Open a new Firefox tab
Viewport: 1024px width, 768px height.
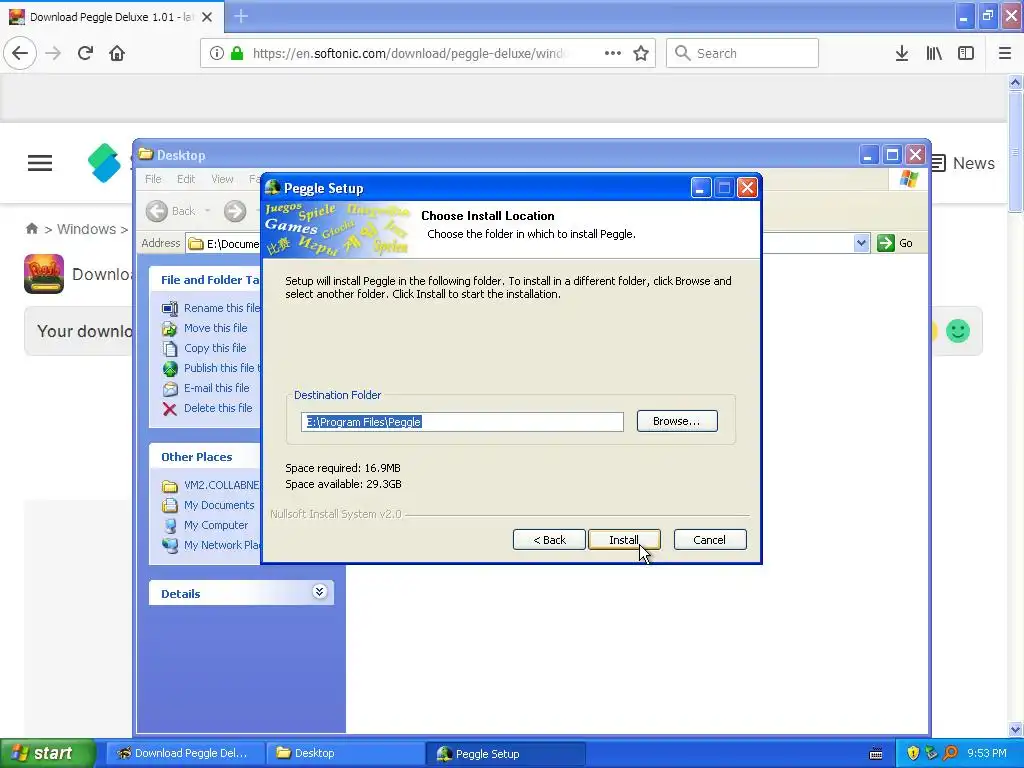pos(241,16)
